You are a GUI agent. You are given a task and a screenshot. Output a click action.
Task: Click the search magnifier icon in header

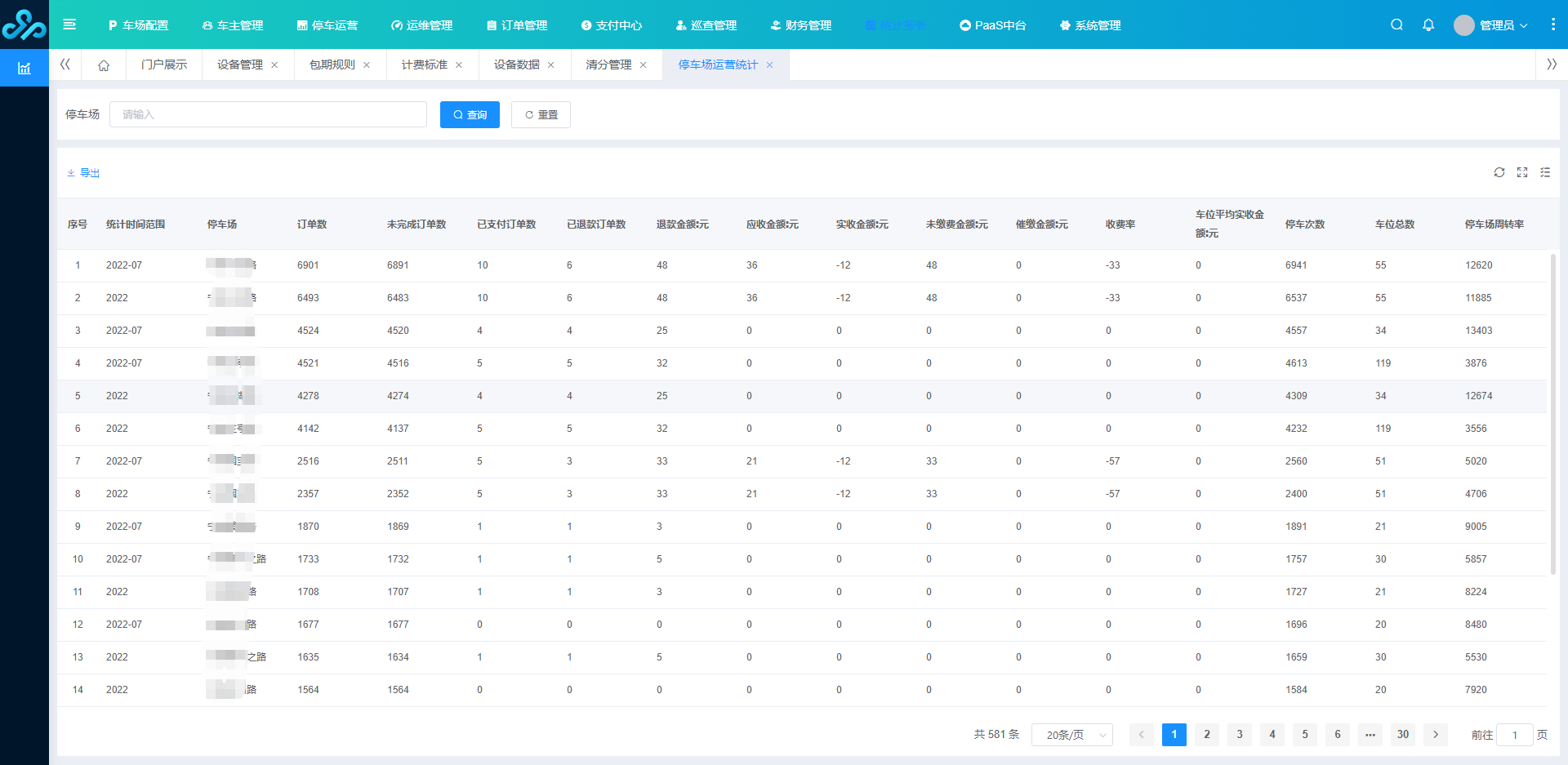pos(1396,24)
